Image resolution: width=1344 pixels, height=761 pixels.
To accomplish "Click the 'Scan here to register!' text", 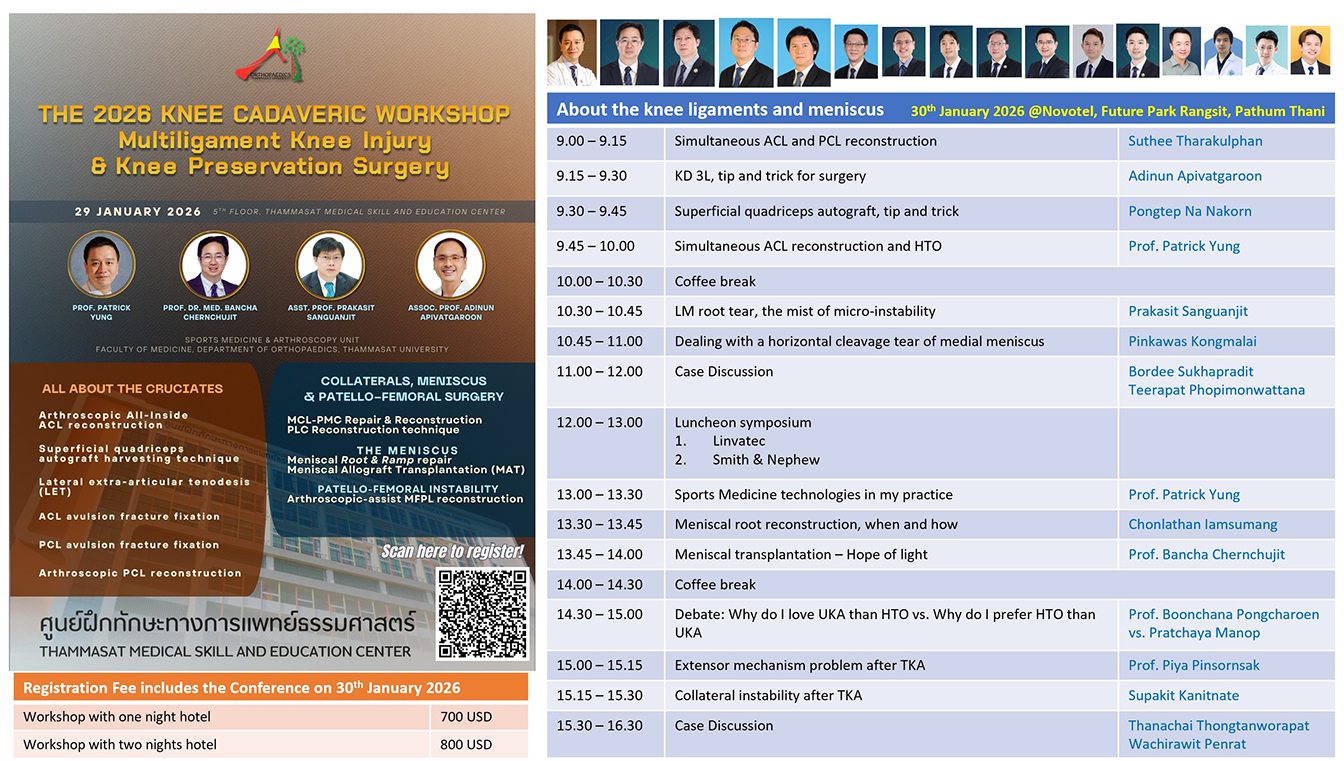I will click(x=452, y=552).
